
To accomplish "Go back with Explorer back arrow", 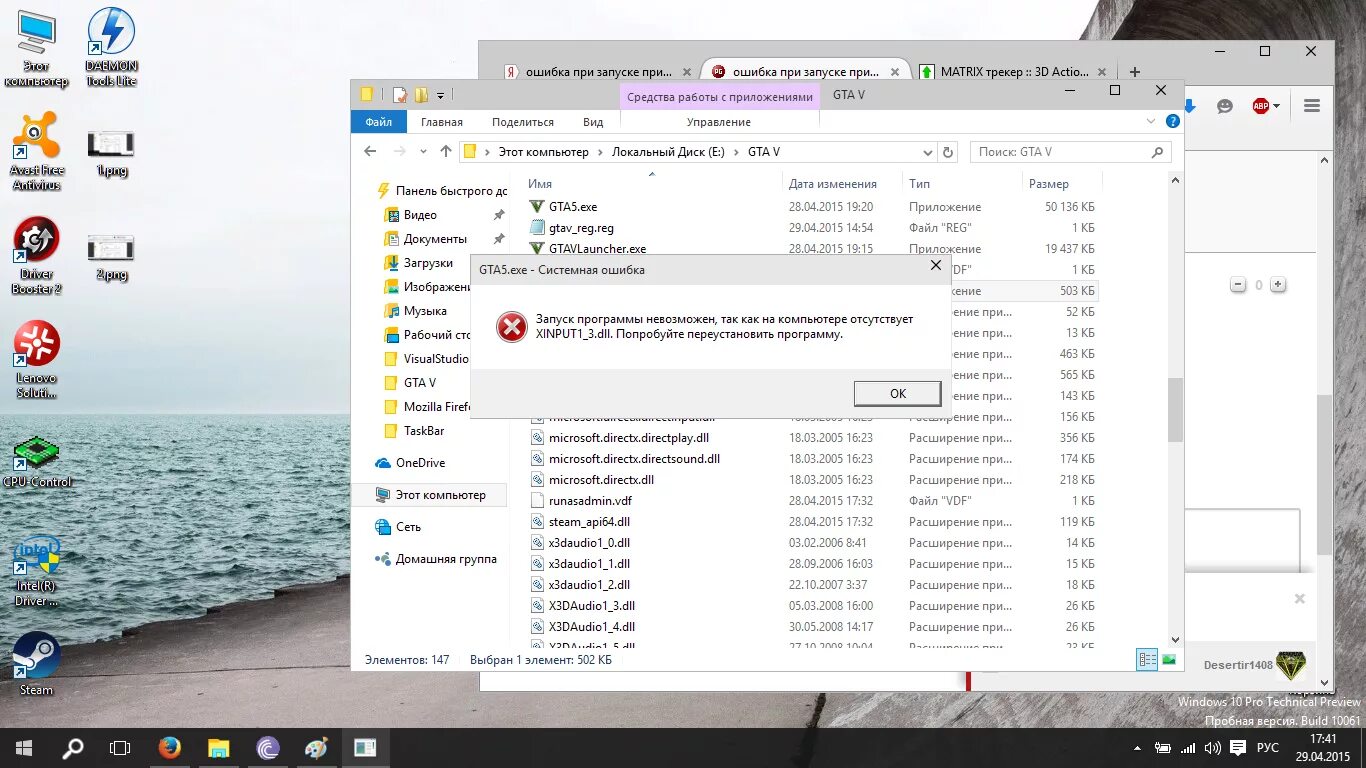I will [371, 152].
